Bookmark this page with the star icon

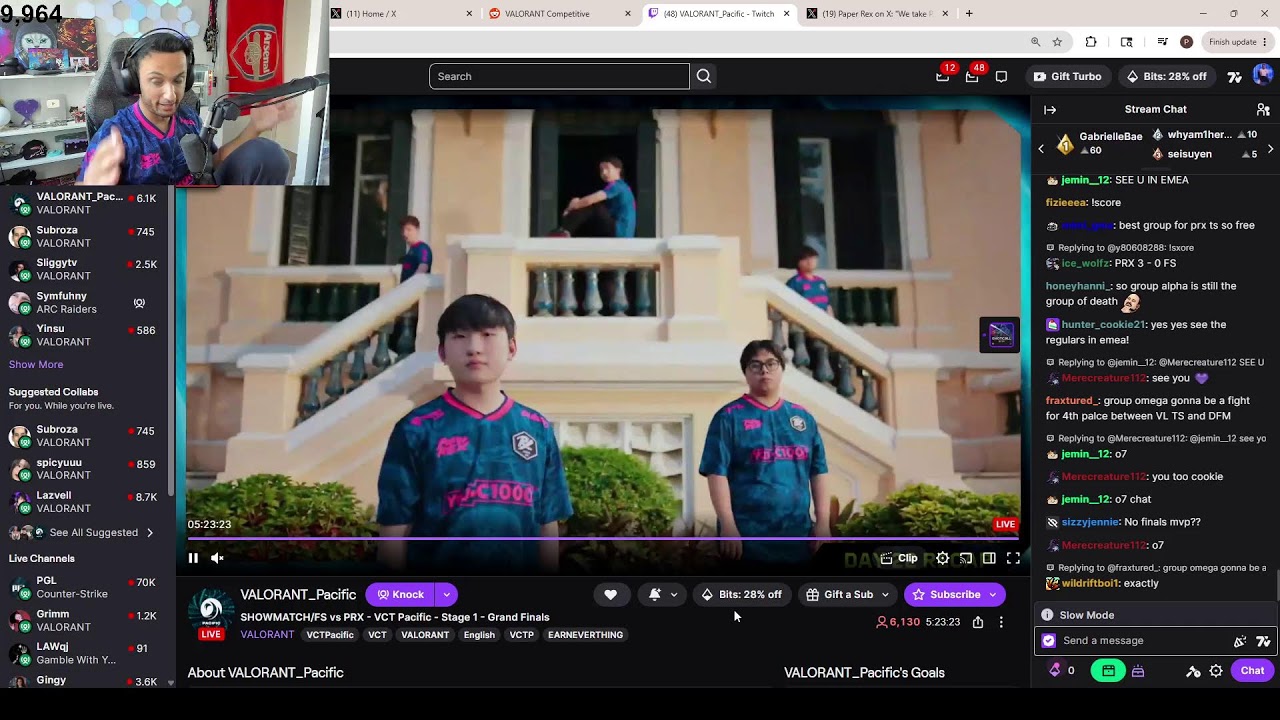coord(1057,42)
